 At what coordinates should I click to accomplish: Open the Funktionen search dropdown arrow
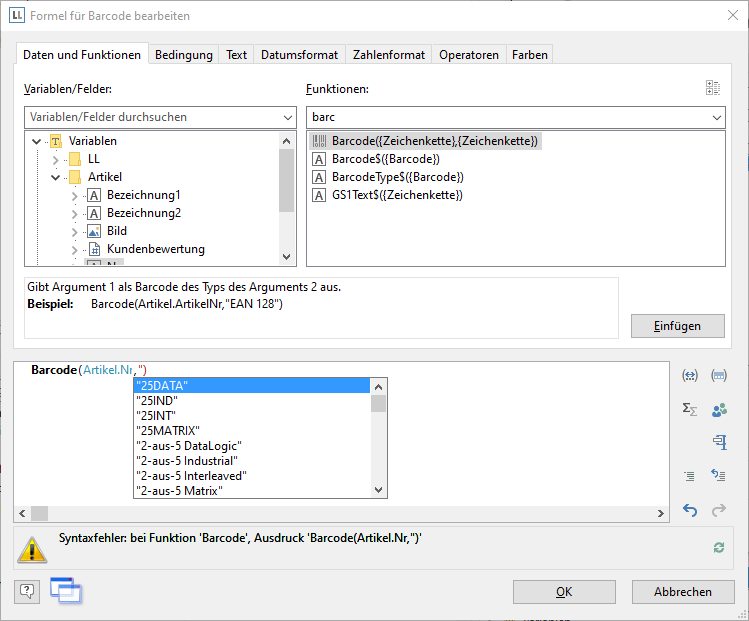[716, 118]
